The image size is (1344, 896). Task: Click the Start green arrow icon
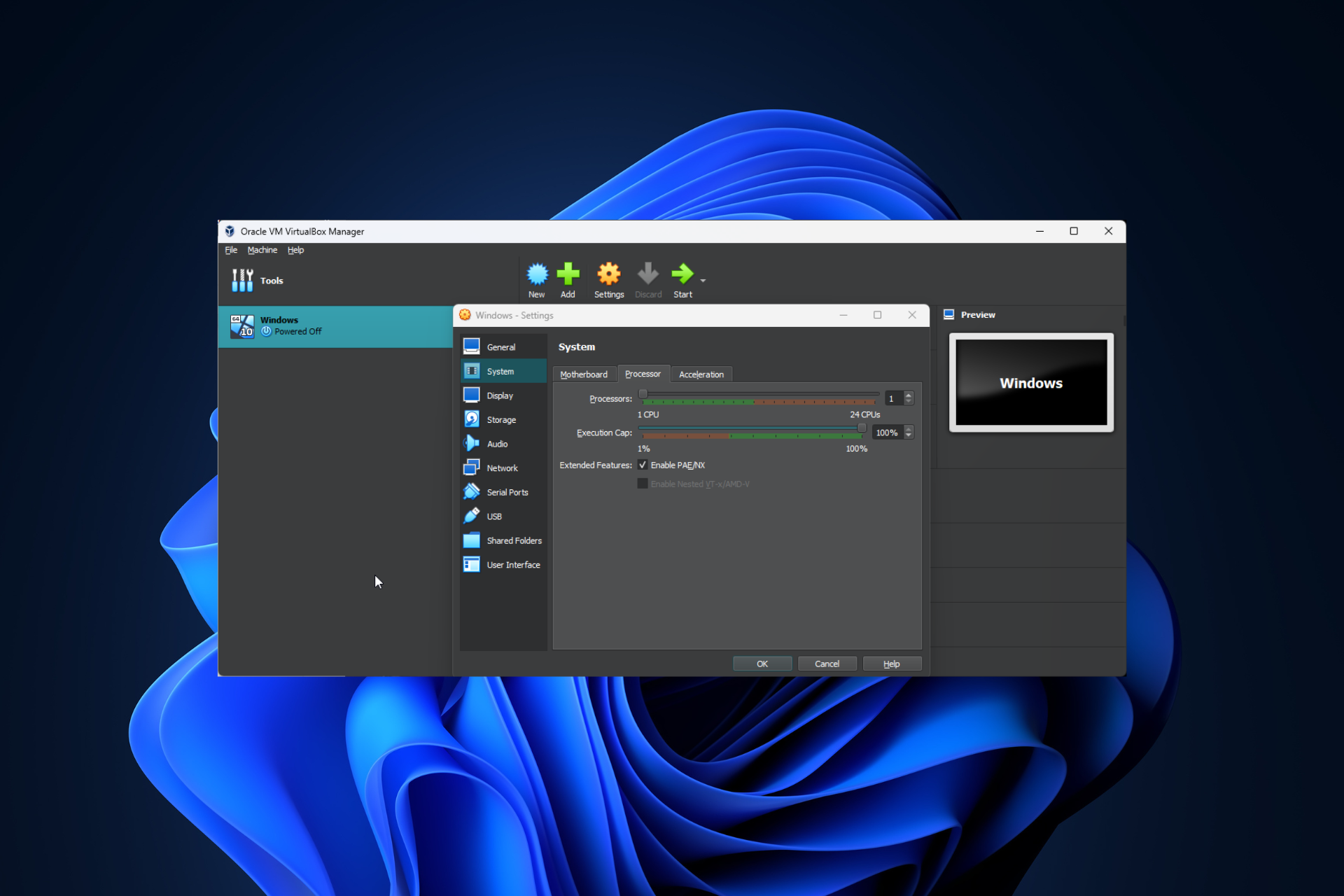click(x=682, y=274)
